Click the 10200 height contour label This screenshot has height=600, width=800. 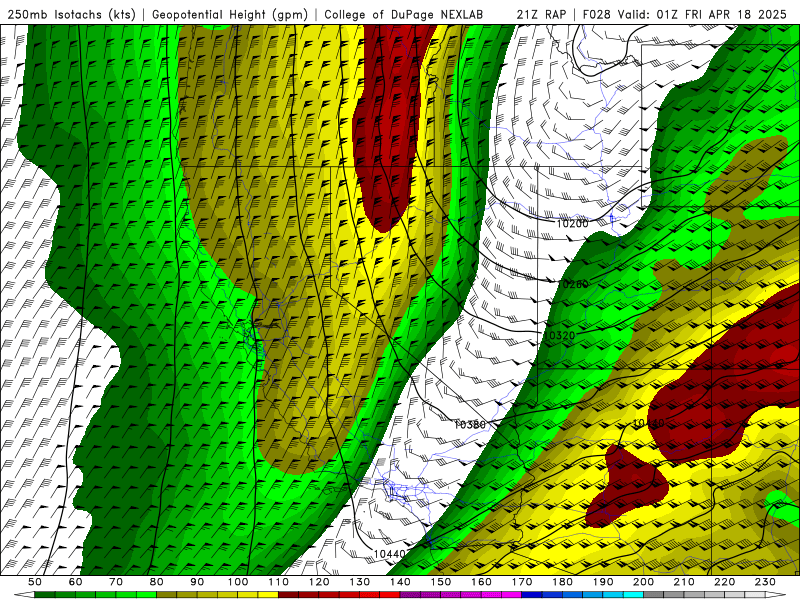pos(572,223)
